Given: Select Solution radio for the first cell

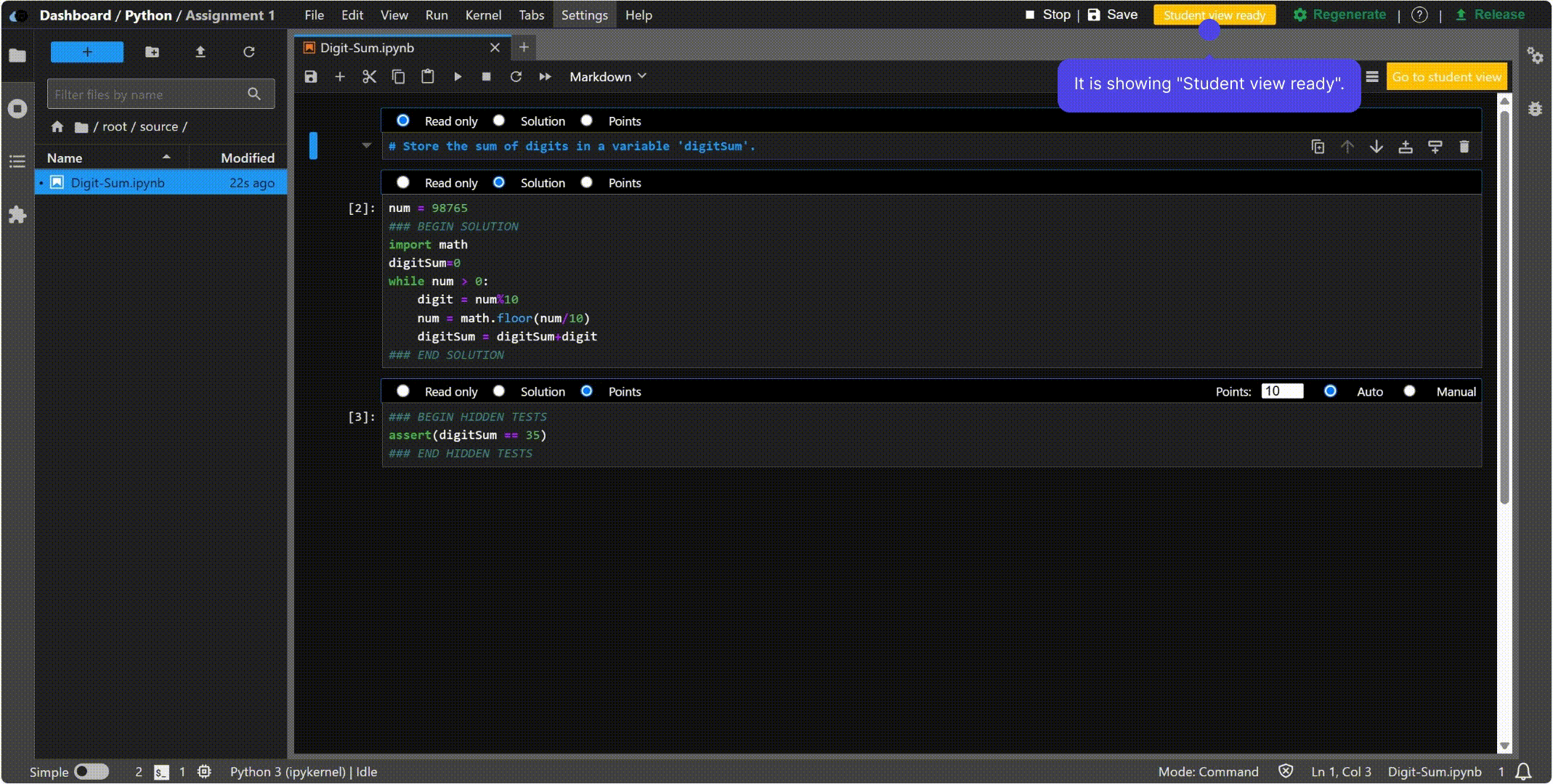Looking at the screenshot, I should [499, 121].
